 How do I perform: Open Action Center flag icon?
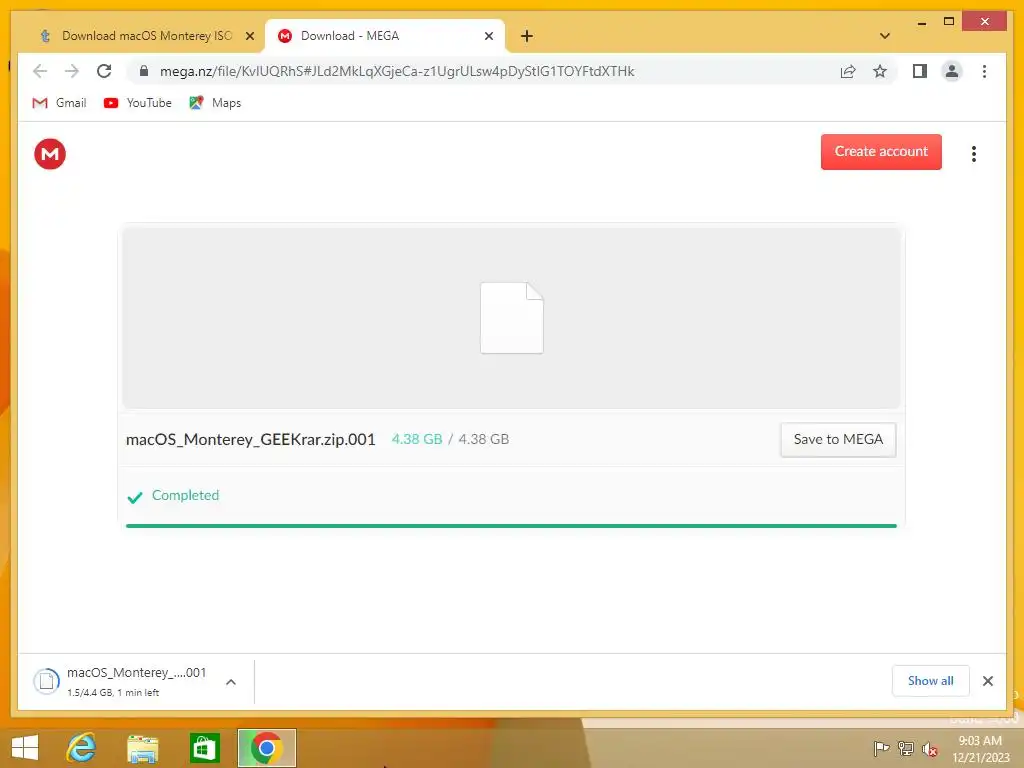point(881,748)
